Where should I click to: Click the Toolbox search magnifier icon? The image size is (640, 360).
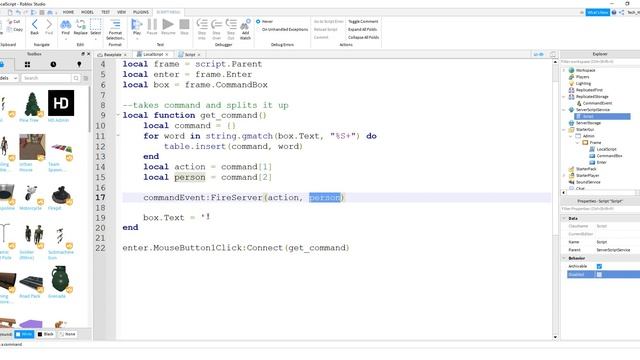[76, 78]
